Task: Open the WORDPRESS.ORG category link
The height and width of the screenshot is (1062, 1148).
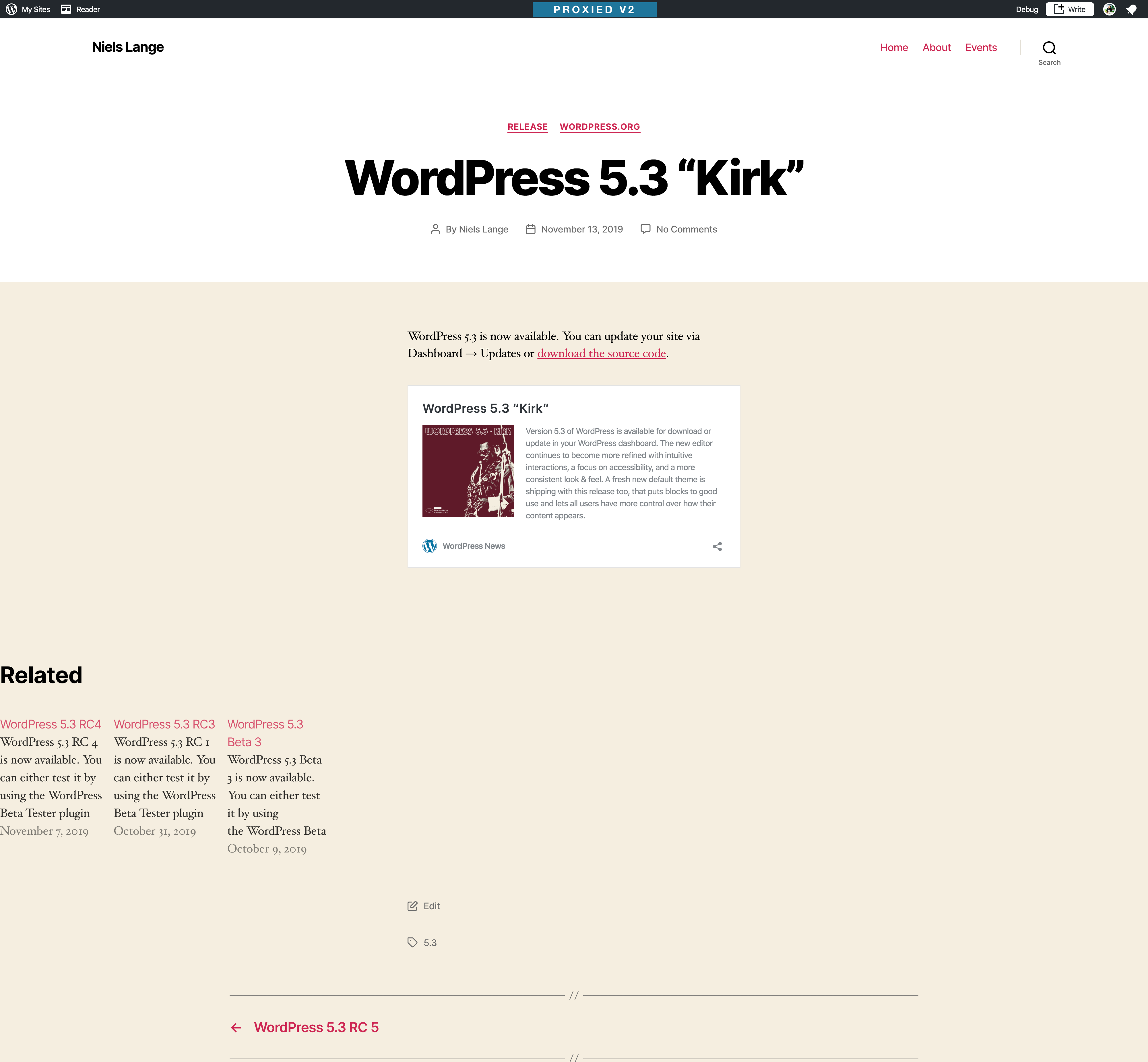Action: [600, 127]
